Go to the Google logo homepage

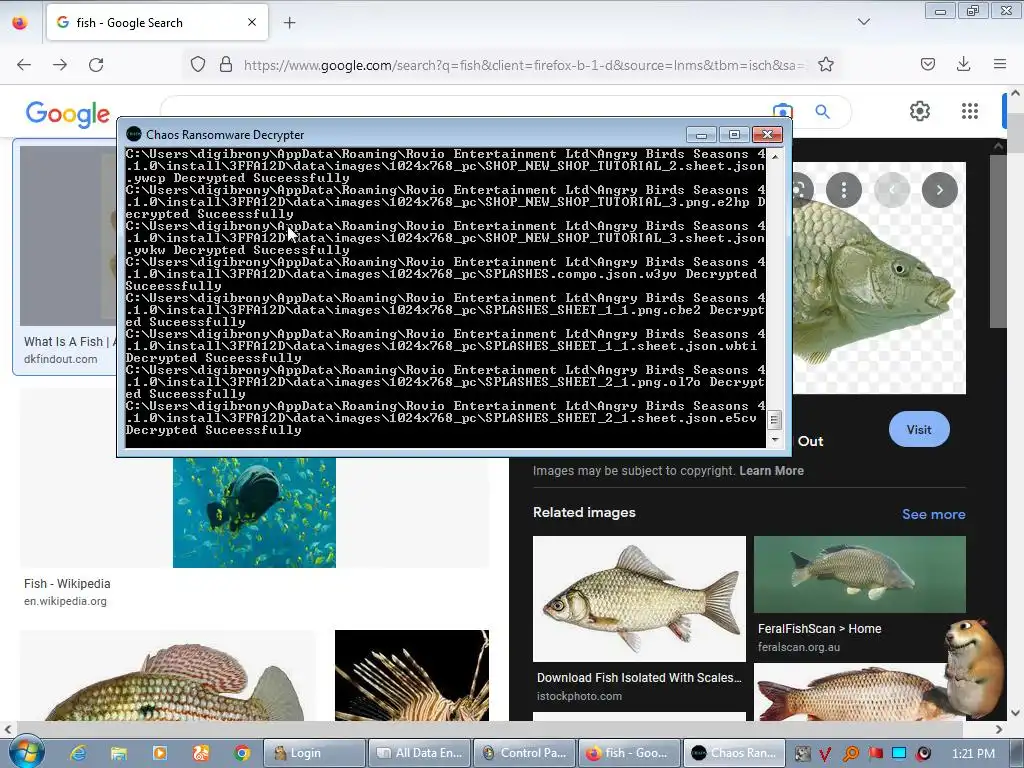click(68, 114)
